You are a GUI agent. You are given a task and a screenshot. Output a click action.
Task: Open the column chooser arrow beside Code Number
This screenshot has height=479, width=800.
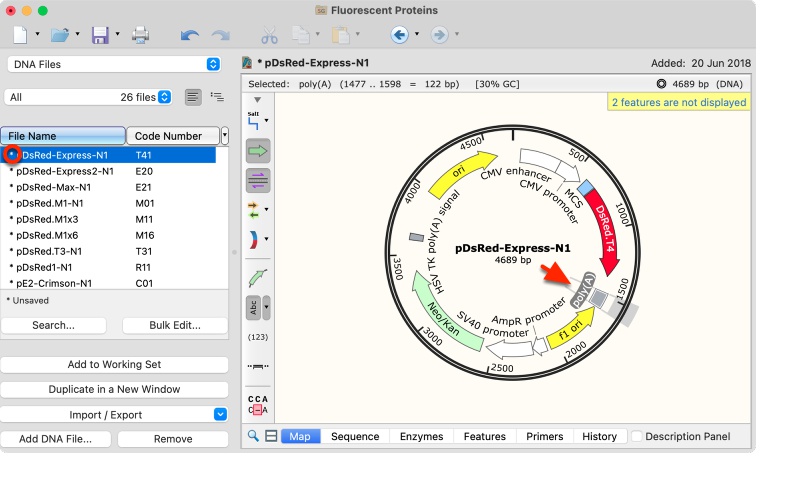point(224,136)
